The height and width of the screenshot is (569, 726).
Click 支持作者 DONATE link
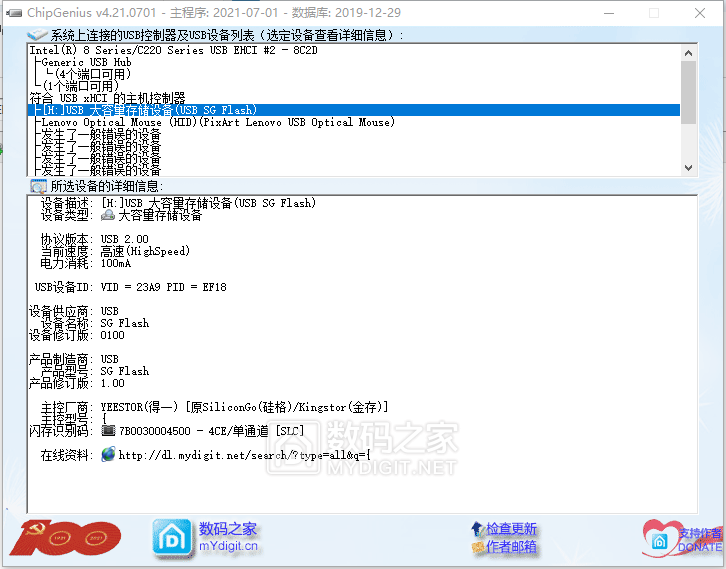coord(700,540)
